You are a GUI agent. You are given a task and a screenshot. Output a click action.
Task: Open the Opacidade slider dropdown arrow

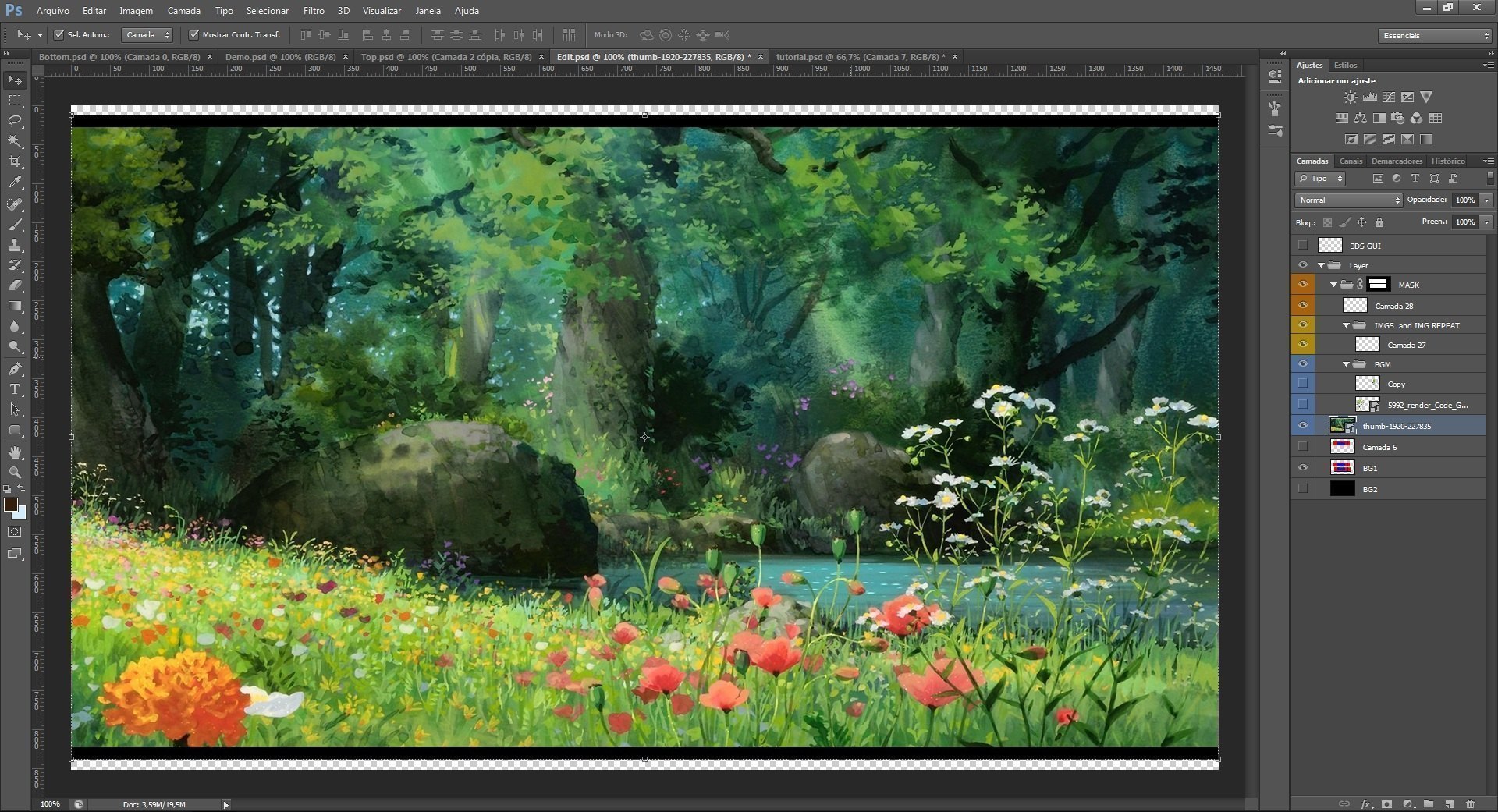click(x=1486, y=200)
